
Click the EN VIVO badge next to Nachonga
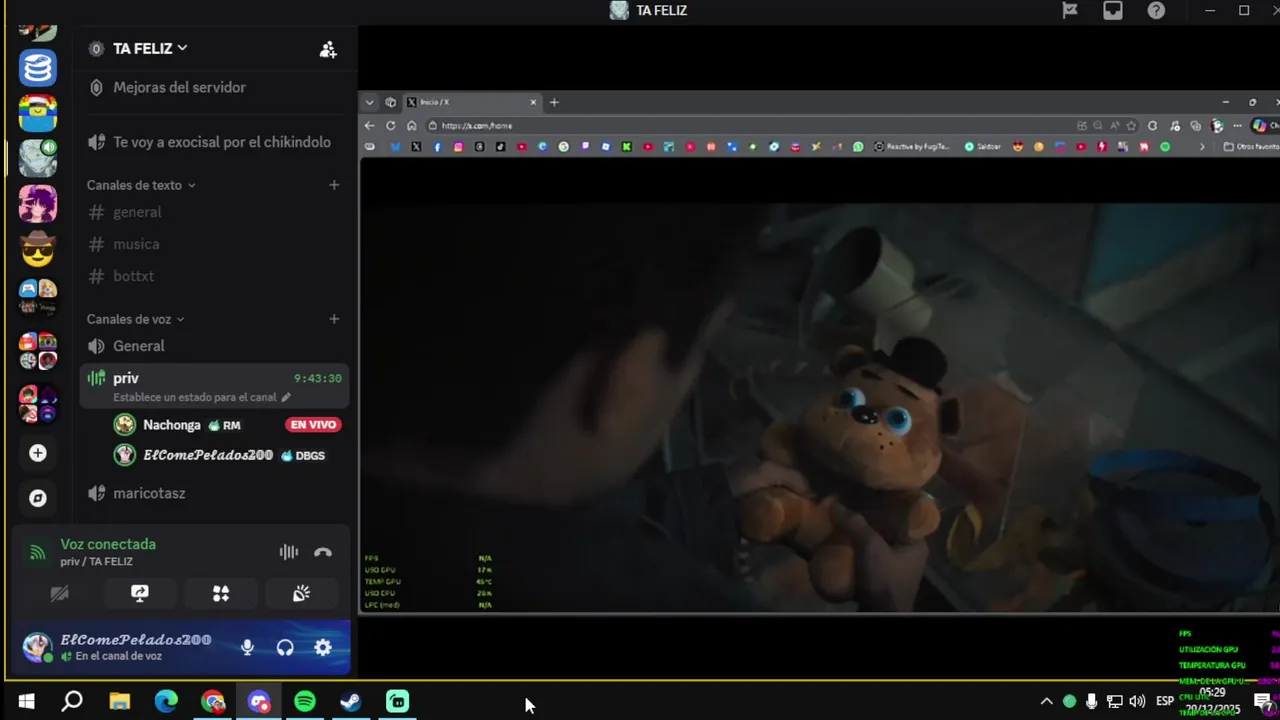pyautogui.click(x=314, y=425)
